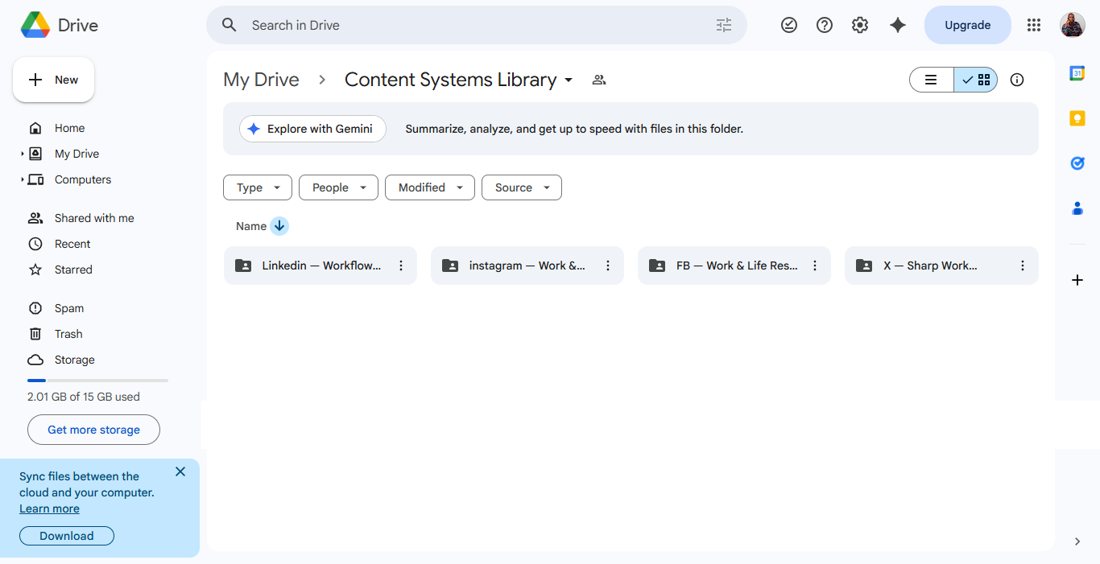Open the offline ready status icon
Viewport: 1100px width, 564px height.
pyautogui.click(x=789, y=25)
